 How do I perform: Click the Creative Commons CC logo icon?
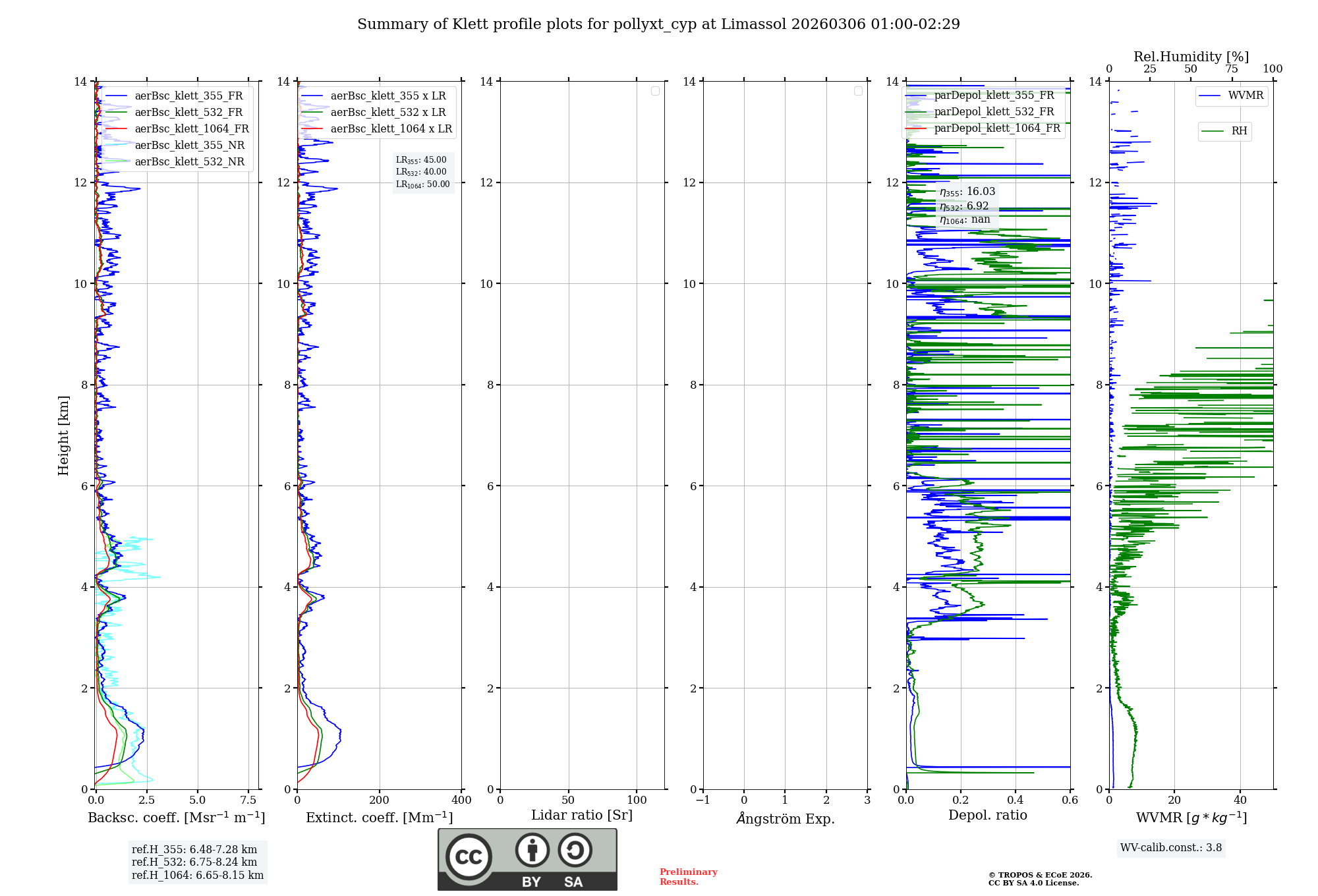pyautogui.click(x=469, y=856)
